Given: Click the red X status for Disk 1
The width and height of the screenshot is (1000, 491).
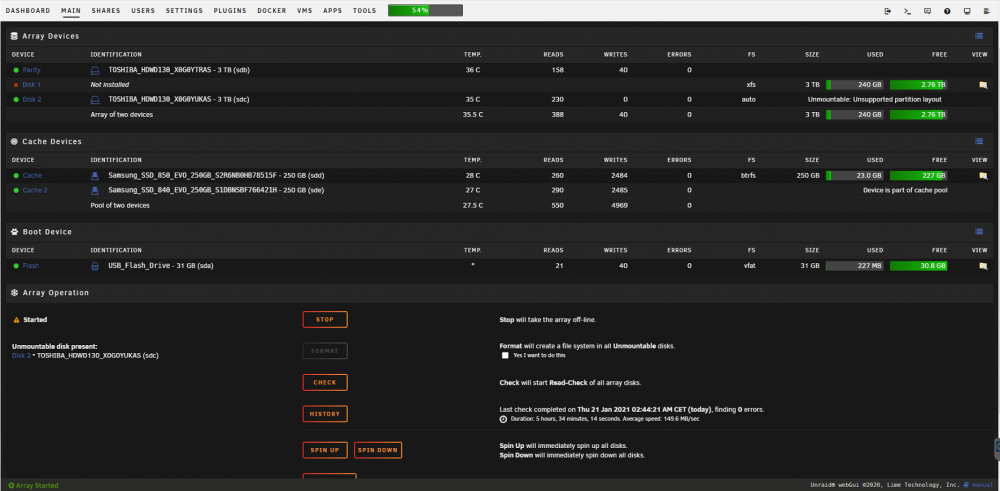Looking at the screenshot, I should pos(16,85).
